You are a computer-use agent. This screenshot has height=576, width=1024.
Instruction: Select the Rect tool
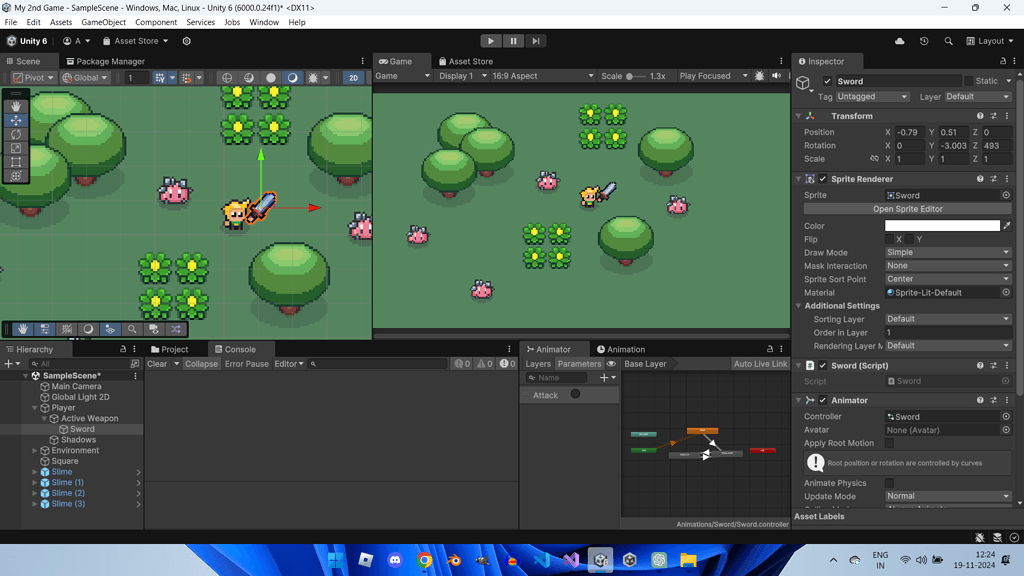[x=16, y=162]
